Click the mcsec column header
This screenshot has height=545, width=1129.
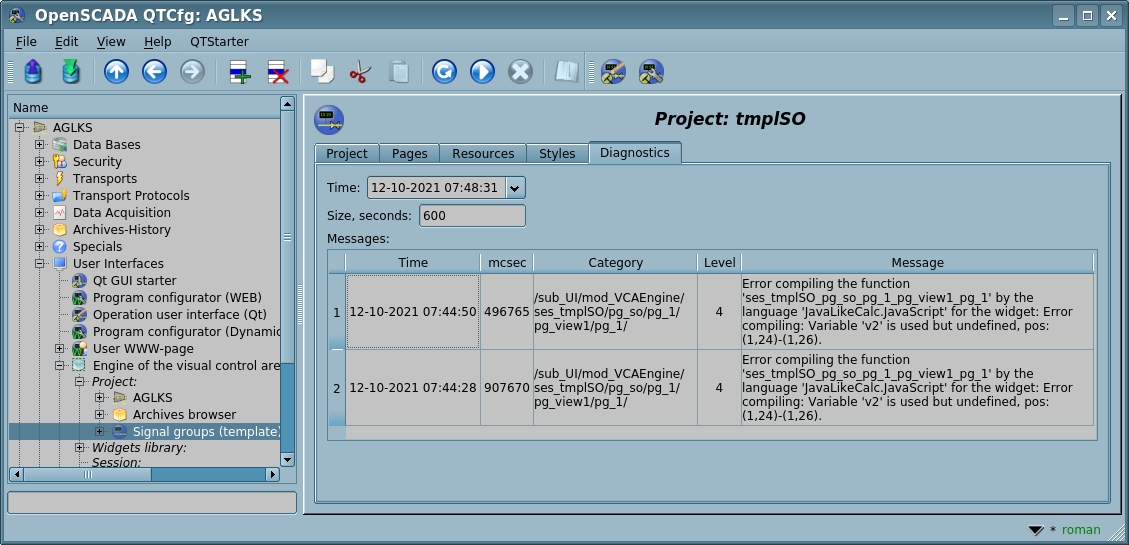point(507,263)
